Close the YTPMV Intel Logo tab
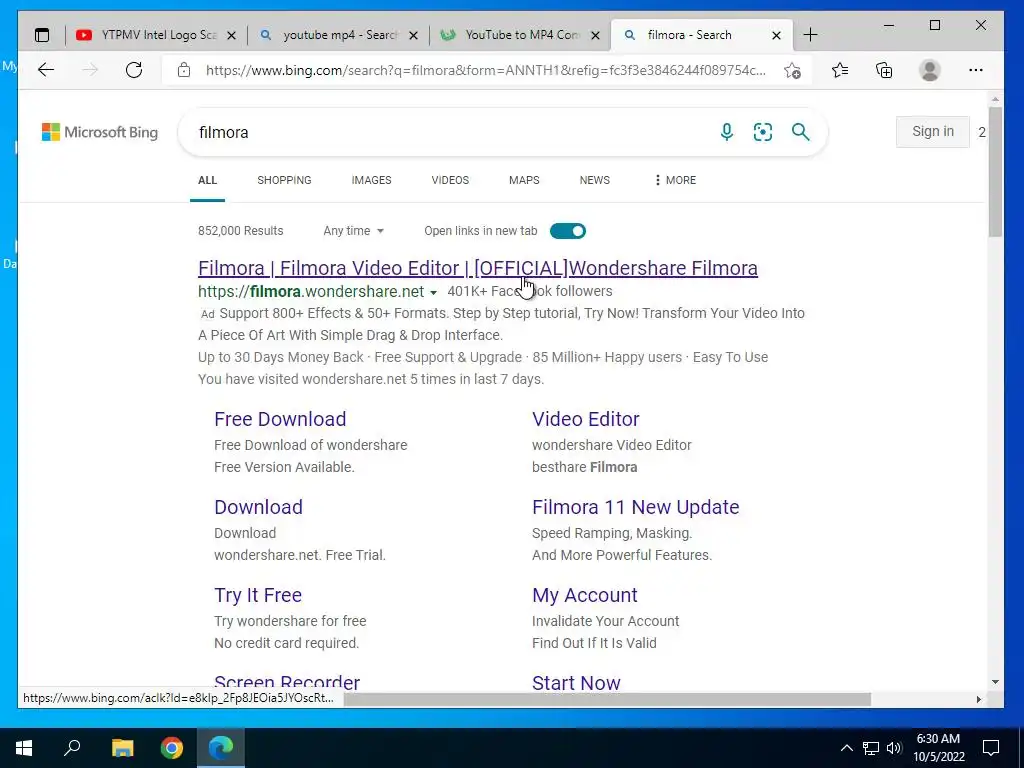1024x768 pixels. 231,35
